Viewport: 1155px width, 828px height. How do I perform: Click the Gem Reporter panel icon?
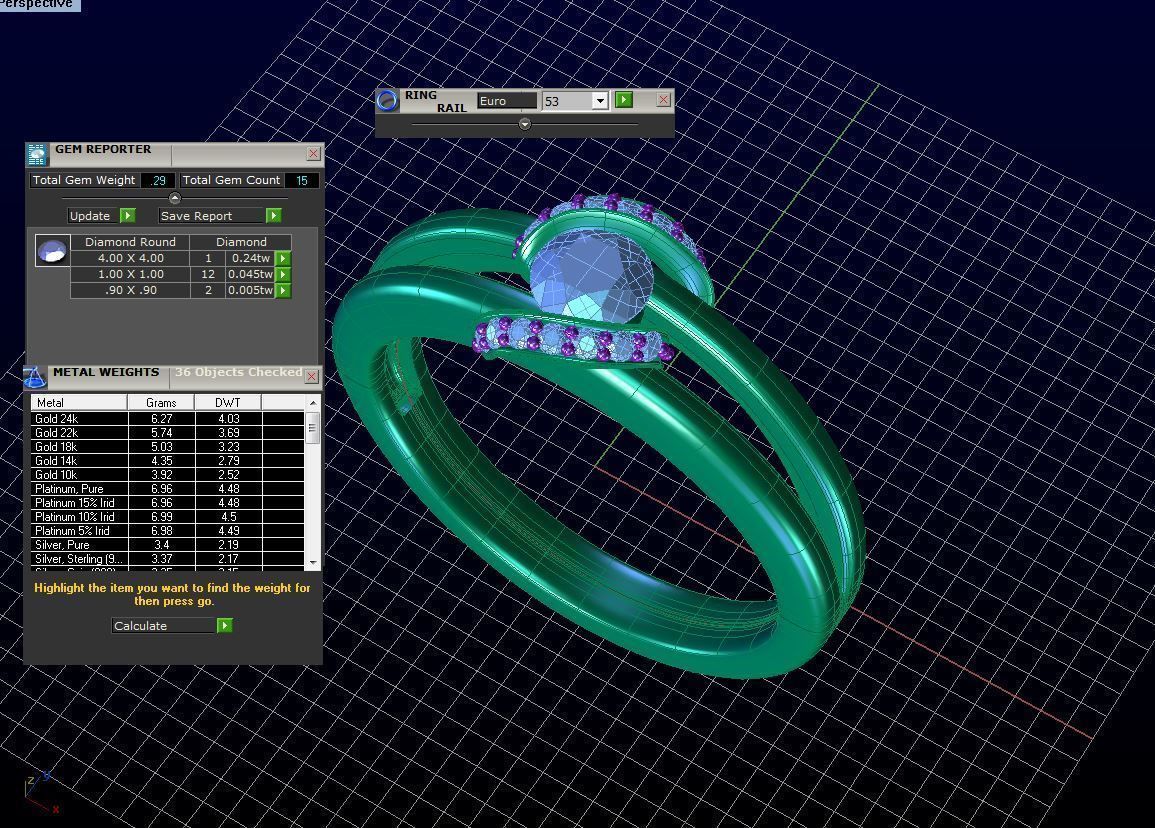click(37, 154)
